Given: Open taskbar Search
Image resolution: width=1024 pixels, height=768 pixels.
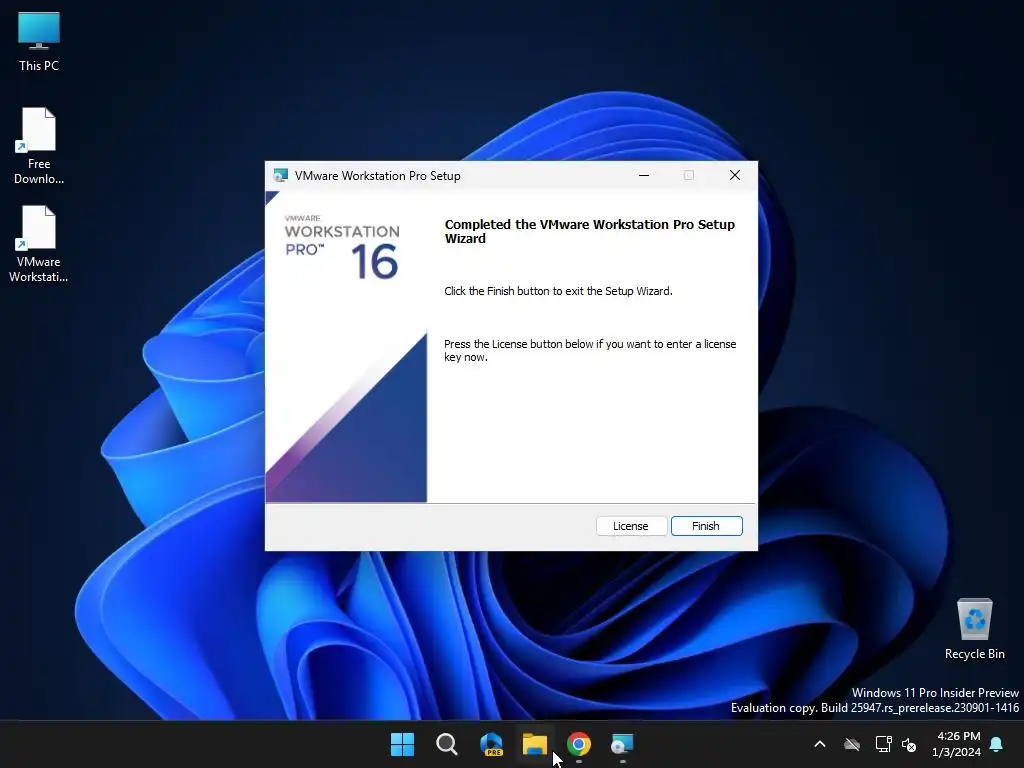Looking at the screenshot, I should [x=447, y=744].
